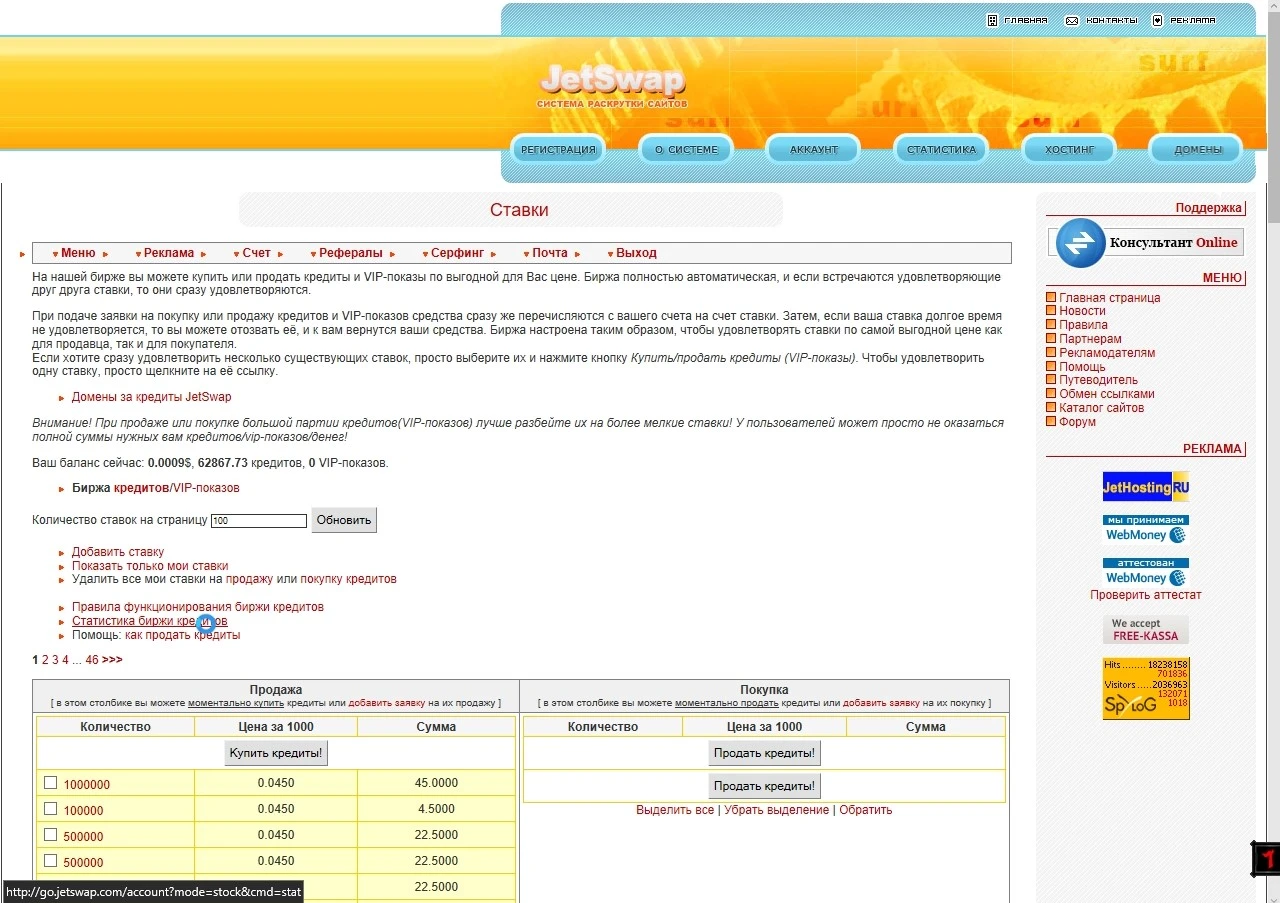Click the upper Продать кредиты! button

click(765, 753)
